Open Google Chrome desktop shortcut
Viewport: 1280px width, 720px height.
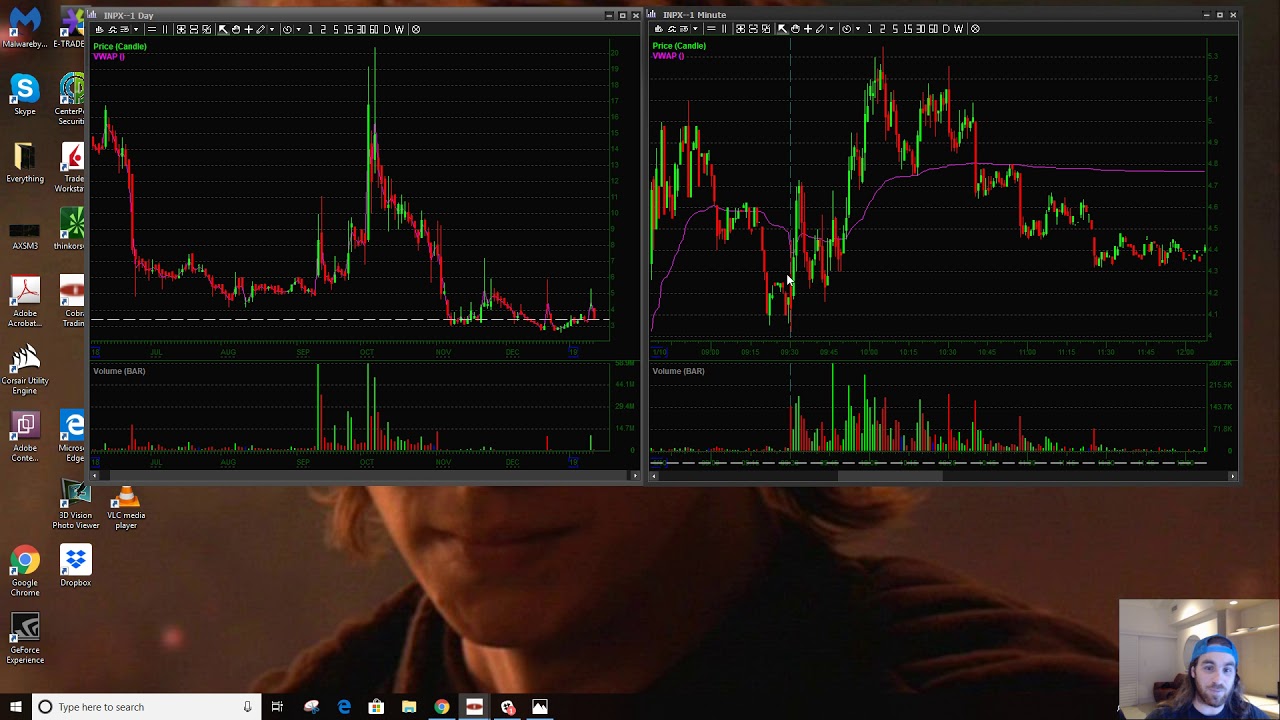(x=25, y=571)
